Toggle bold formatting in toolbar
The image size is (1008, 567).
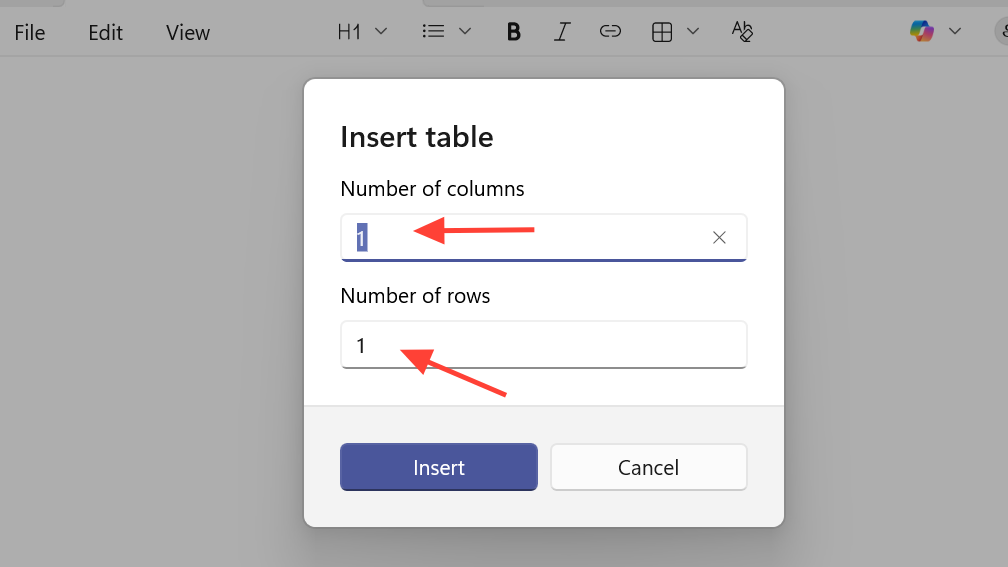tap(513, 32)
